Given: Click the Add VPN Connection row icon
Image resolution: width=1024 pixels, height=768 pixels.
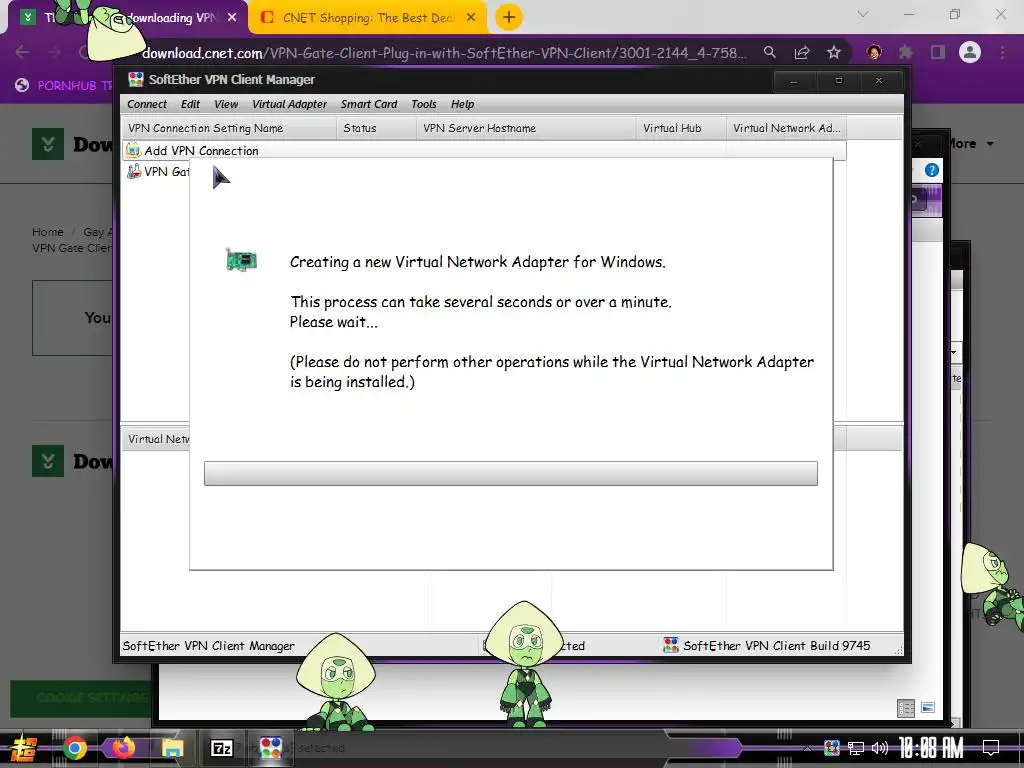Looking at the screenshot, I should pos(133,151).
